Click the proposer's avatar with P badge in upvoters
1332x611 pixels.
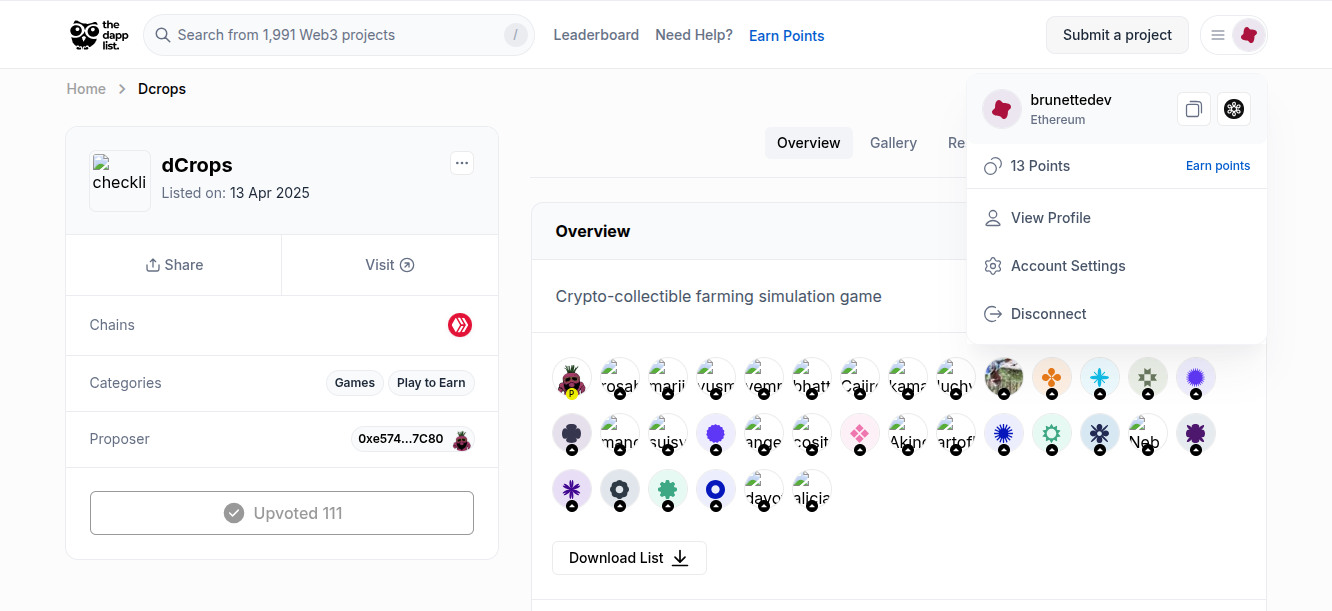point(572,377)
